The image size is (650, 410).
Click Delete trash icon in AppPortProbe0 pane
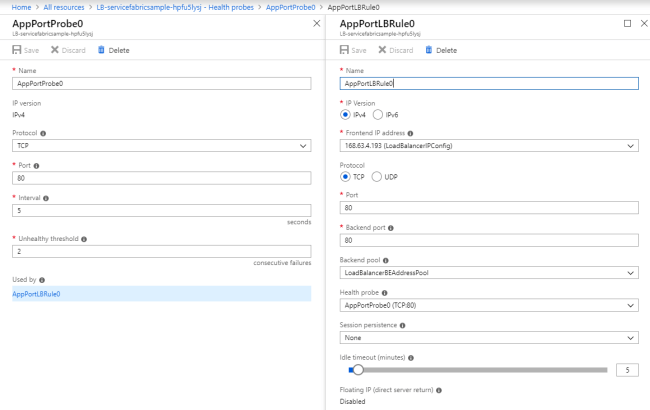coord(101,50)
